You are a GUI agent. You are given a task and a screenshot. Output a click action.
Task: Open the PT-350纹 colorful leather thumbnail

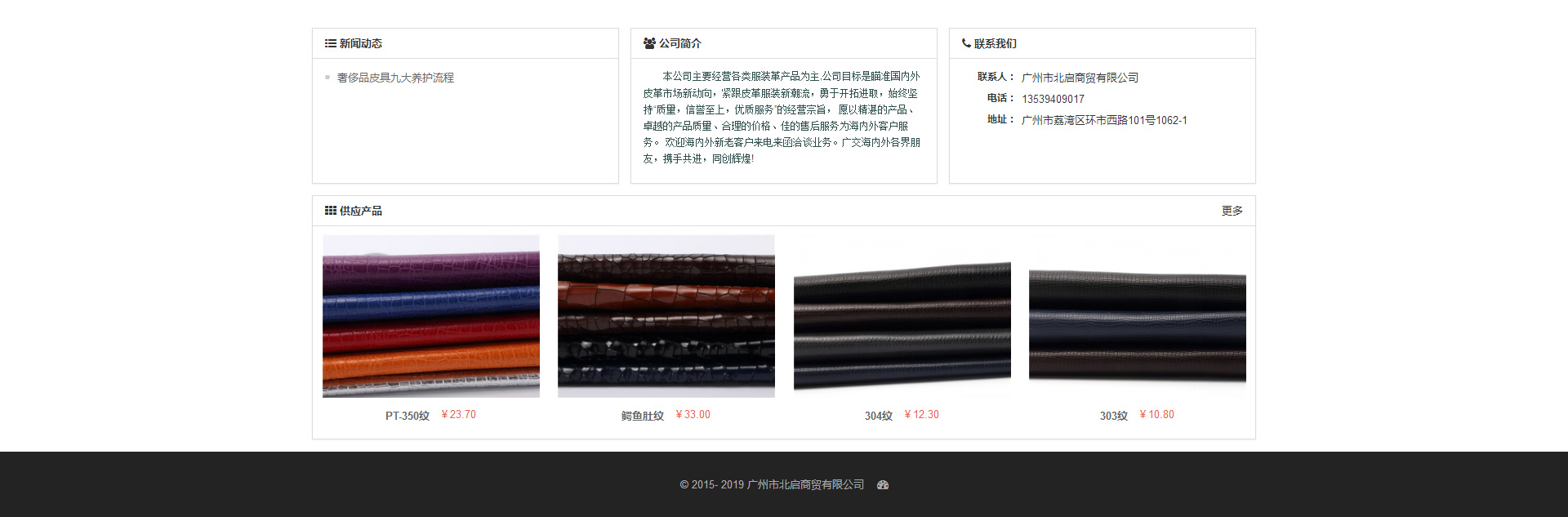click(431, 316)
